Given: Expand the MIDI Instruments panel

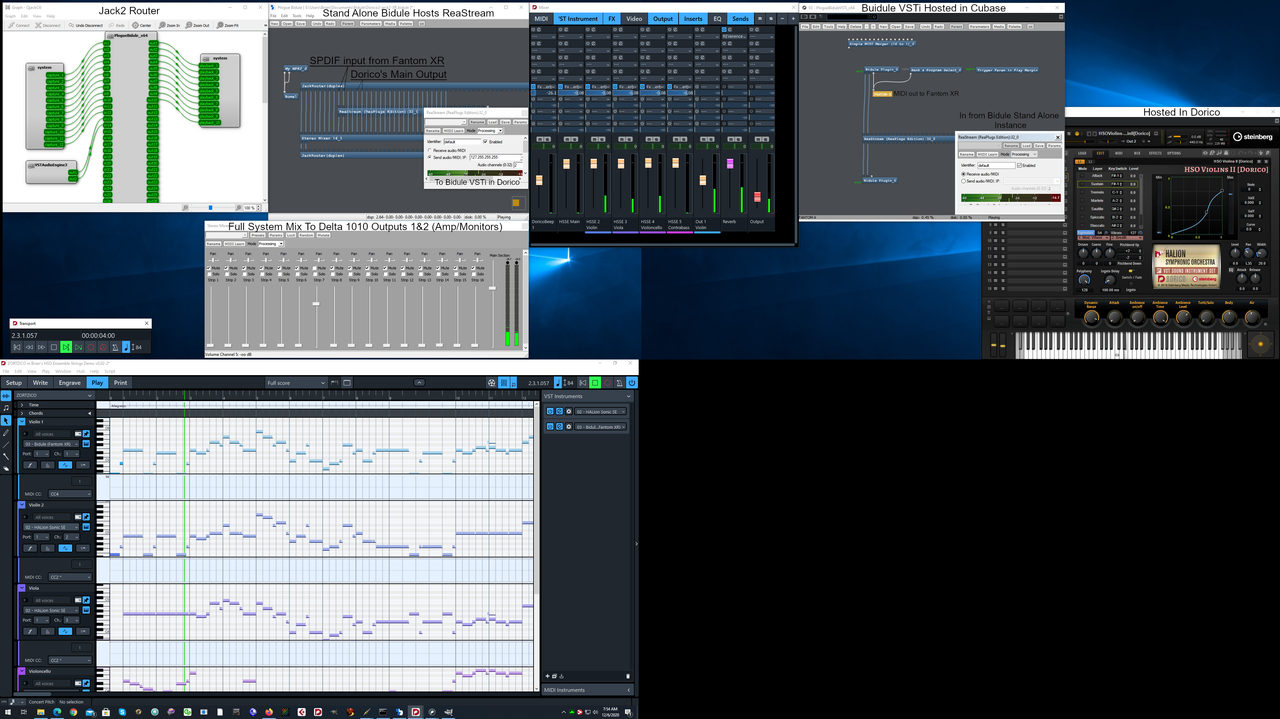Looking at the screenshot, I should pos(628,690).
